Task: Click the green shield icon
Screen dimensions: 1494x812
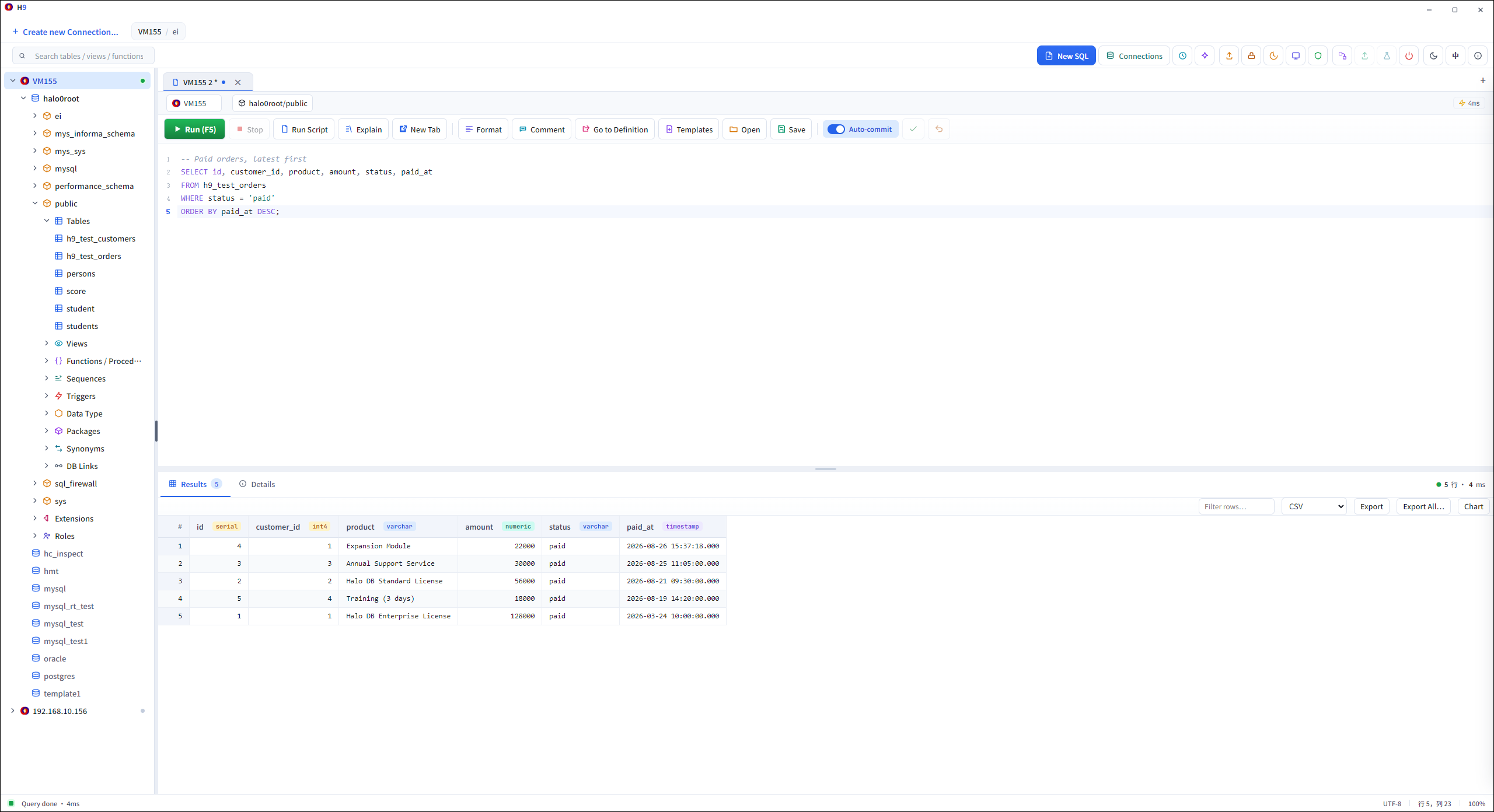Action: 1318,56
